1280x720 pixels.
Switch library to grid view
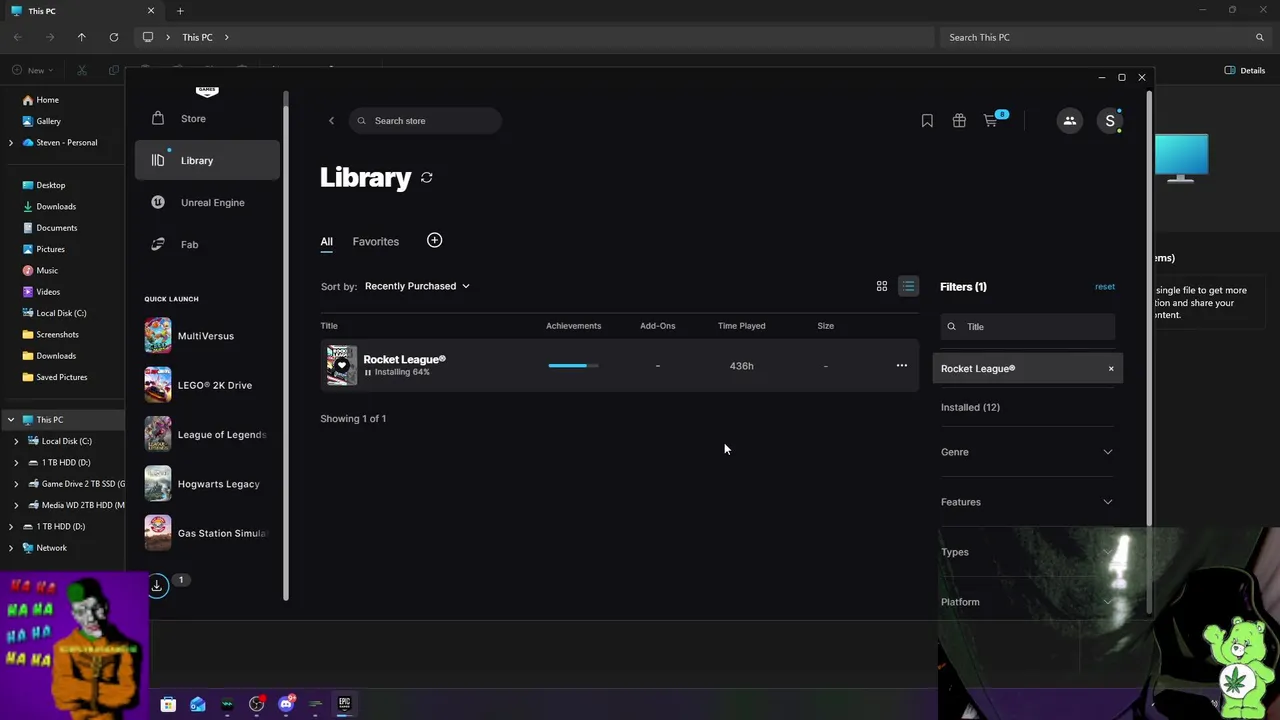click(x=882, y=286)
